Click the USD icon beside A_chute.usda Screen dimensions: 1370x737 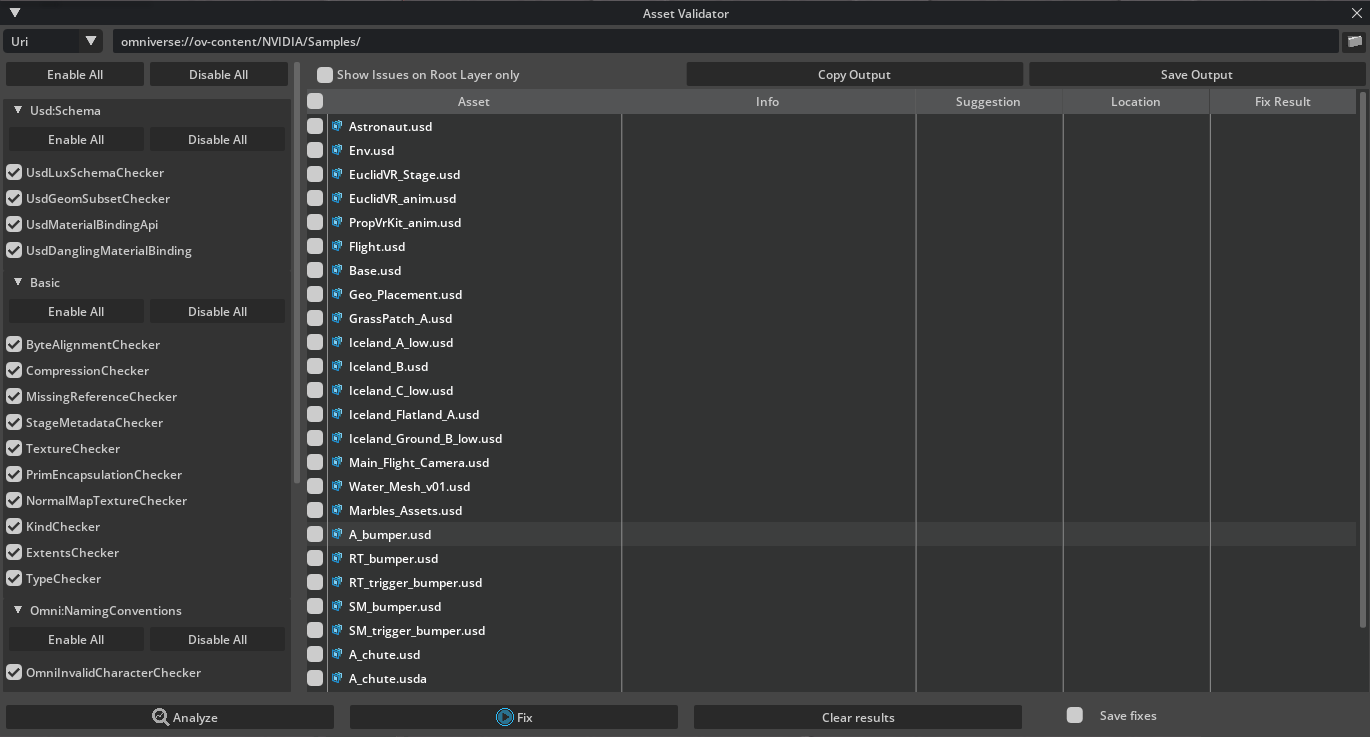coord(337,678)
